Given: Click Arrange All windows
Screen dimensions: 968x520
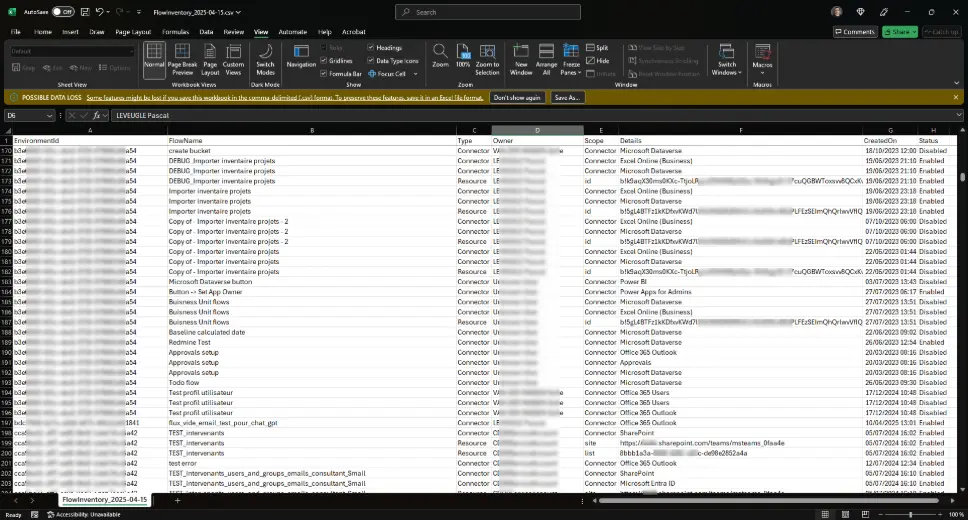Looking at the screenshot, I should point(546,60).
